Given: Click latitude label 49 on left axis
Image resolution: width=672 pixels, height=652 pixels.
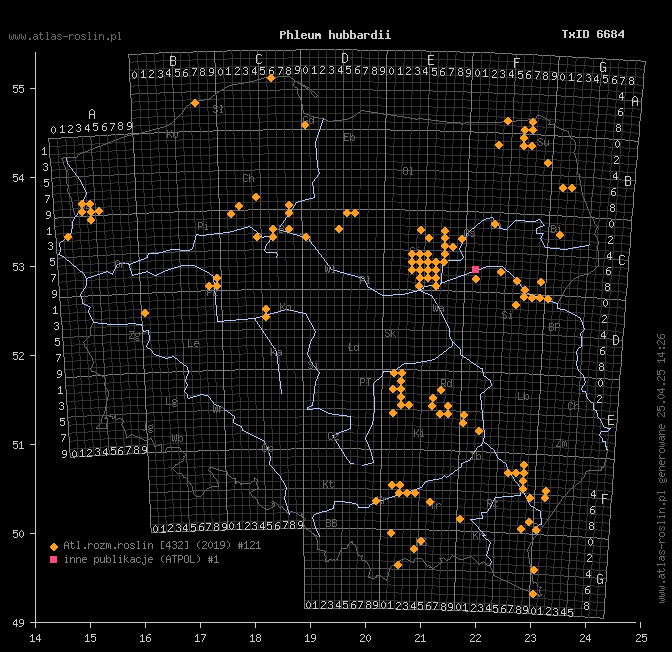Looking at the screenshot, I should pyautogui.click(x=18, y=623).
